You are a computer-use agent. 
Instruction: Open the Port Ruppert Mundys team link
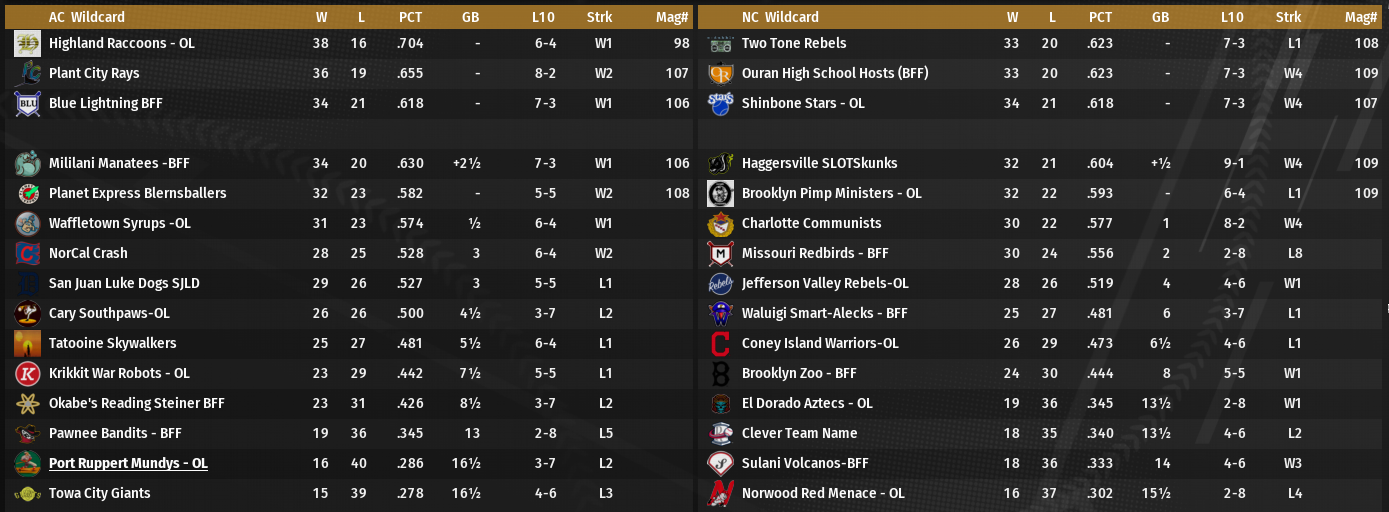(x=128, y=464)
